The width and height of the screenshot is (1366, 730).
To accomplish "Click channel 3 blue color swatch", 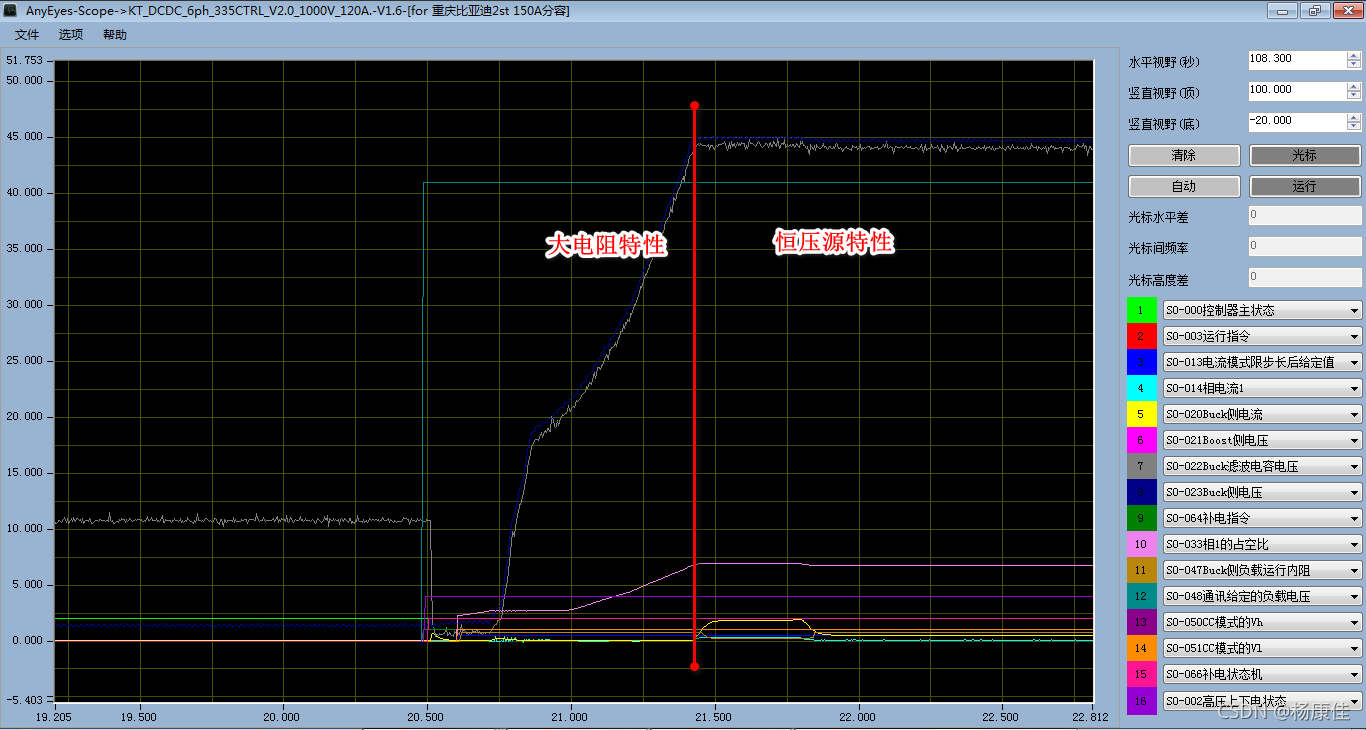I will (x=1142, y=362).
